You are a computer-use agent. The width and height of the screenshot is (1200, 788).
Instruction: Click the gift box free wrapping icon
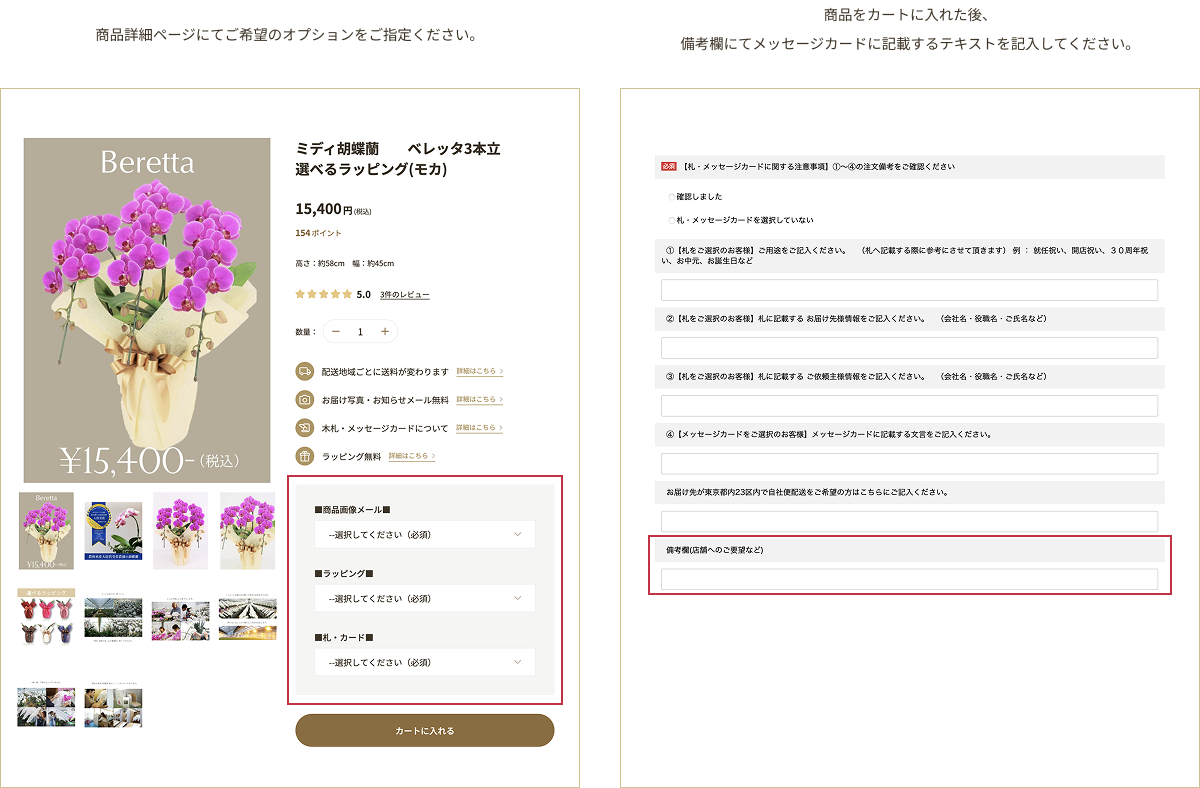pos(304,456)
